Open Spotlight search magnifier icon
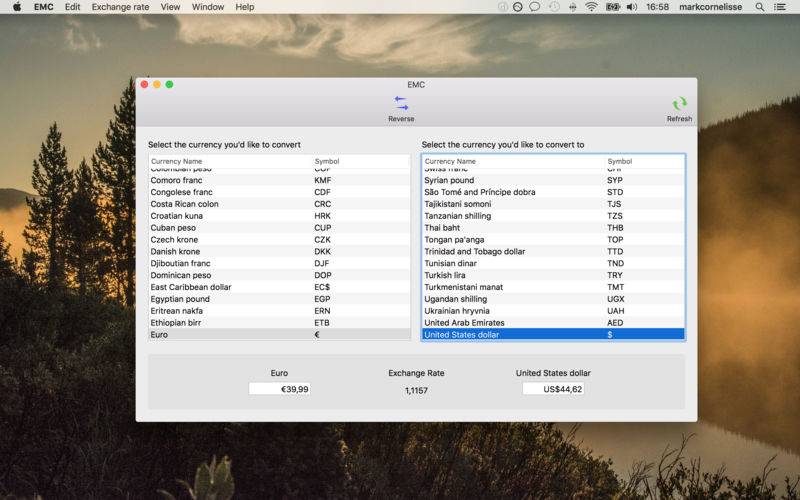The image size is (800, 500). (x=760, y=7)
